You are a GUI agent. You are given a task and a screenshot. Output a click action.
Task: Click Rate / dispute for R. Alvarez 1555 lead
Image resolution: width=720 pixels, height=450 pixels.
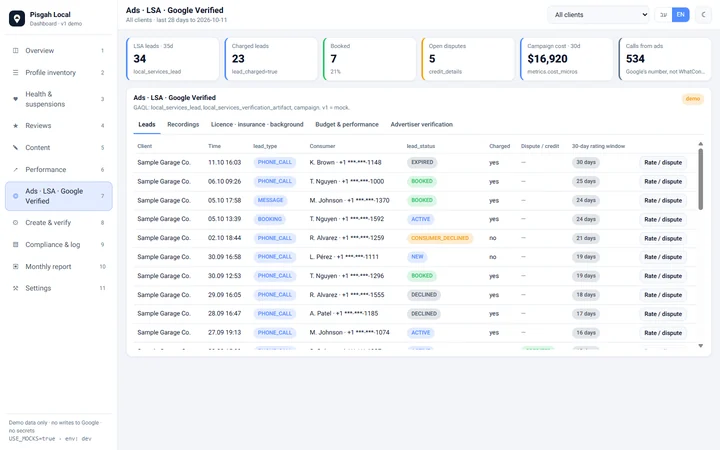pyautogui.click(x=663, y=295)
